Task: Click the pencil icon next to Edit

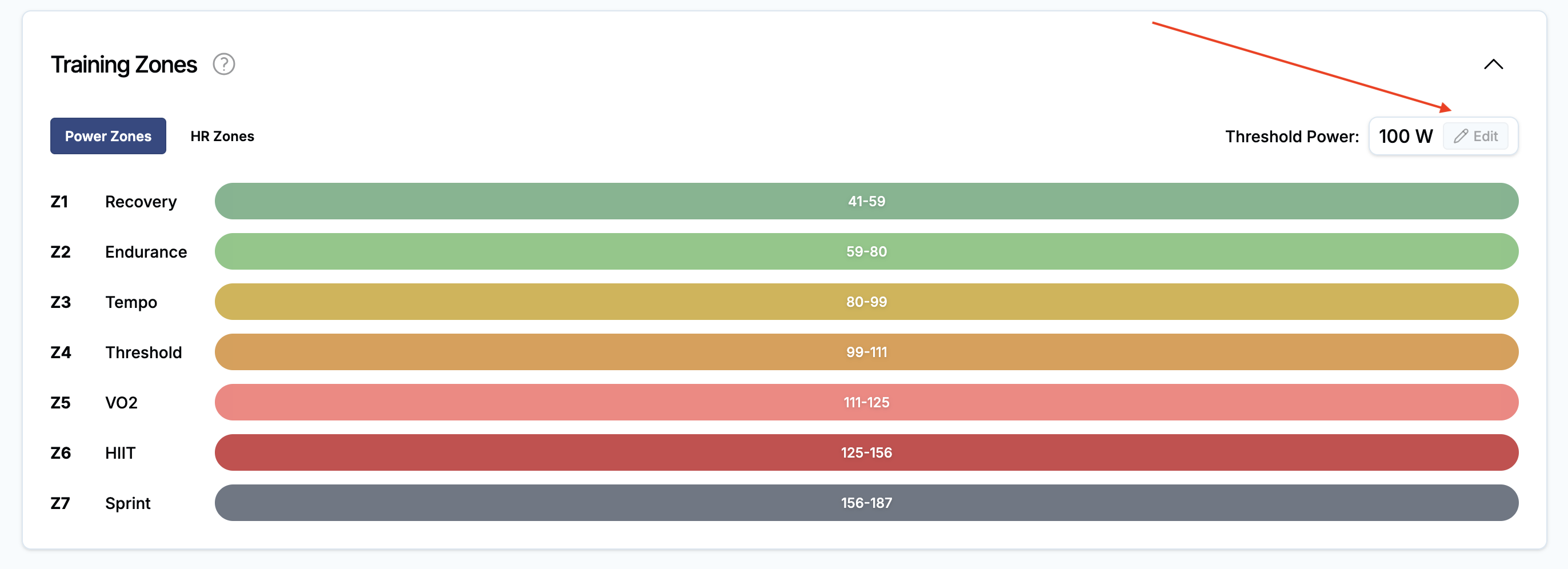Action: click(1461, 137)
